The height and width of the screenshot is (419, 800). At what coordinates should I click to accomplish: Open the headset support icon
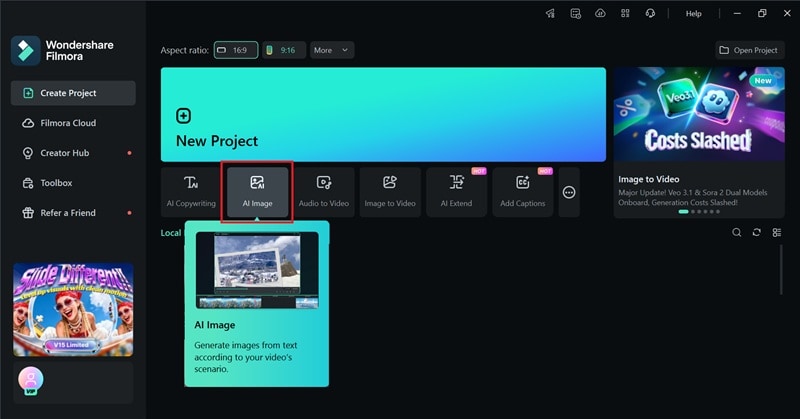point(650,14)
